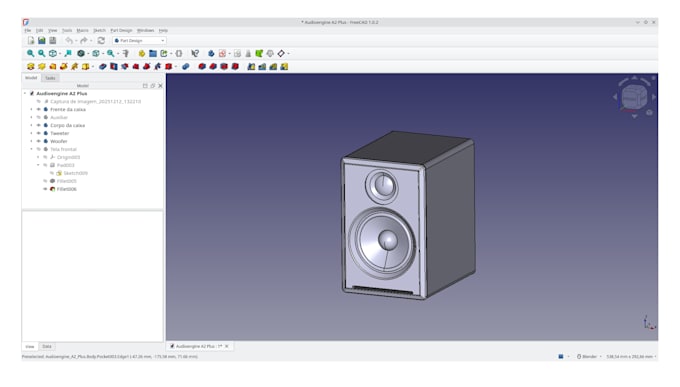Click the Create sketch icon

click(x=222, y=53)
